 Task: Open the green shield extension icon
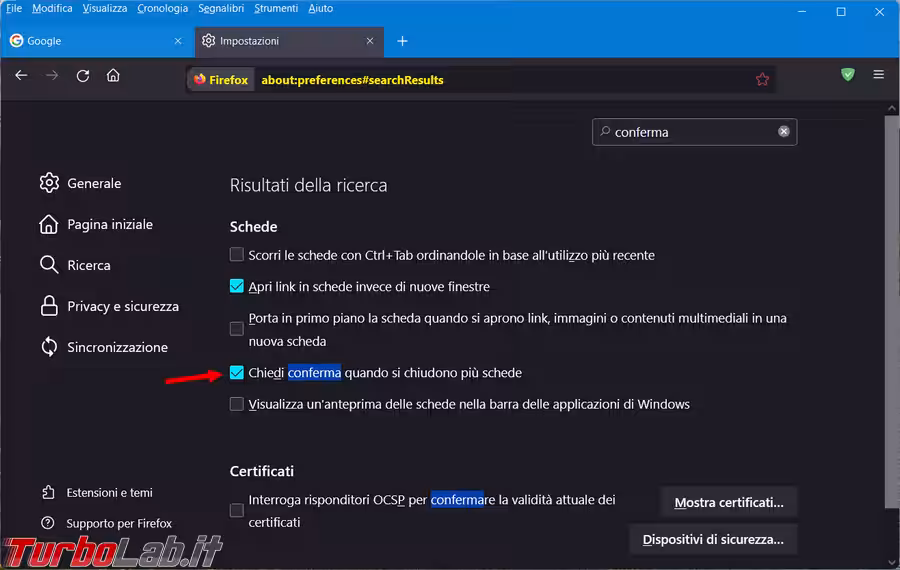[848, 75]
